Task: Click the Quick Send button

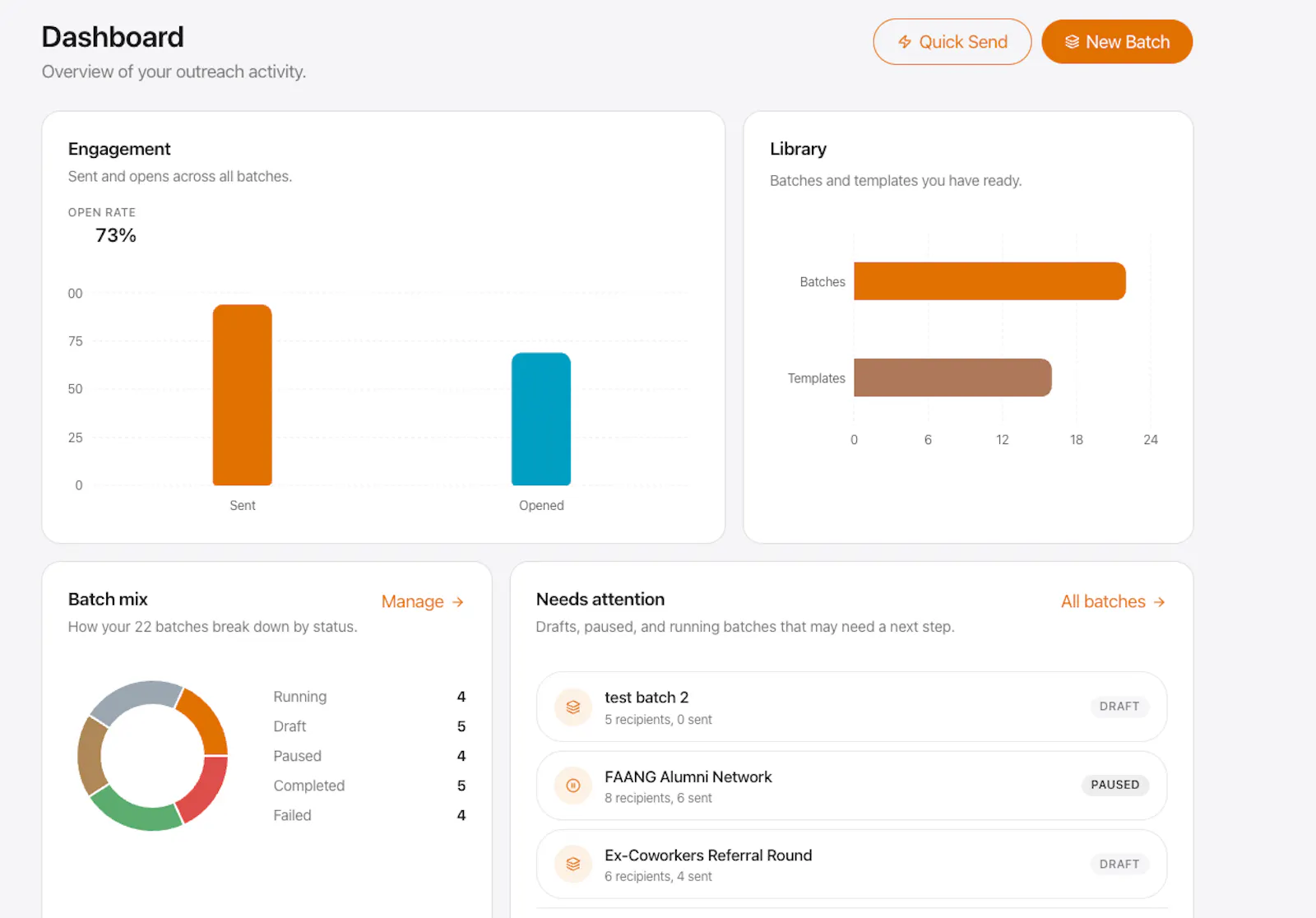Action: pos(952,42)
